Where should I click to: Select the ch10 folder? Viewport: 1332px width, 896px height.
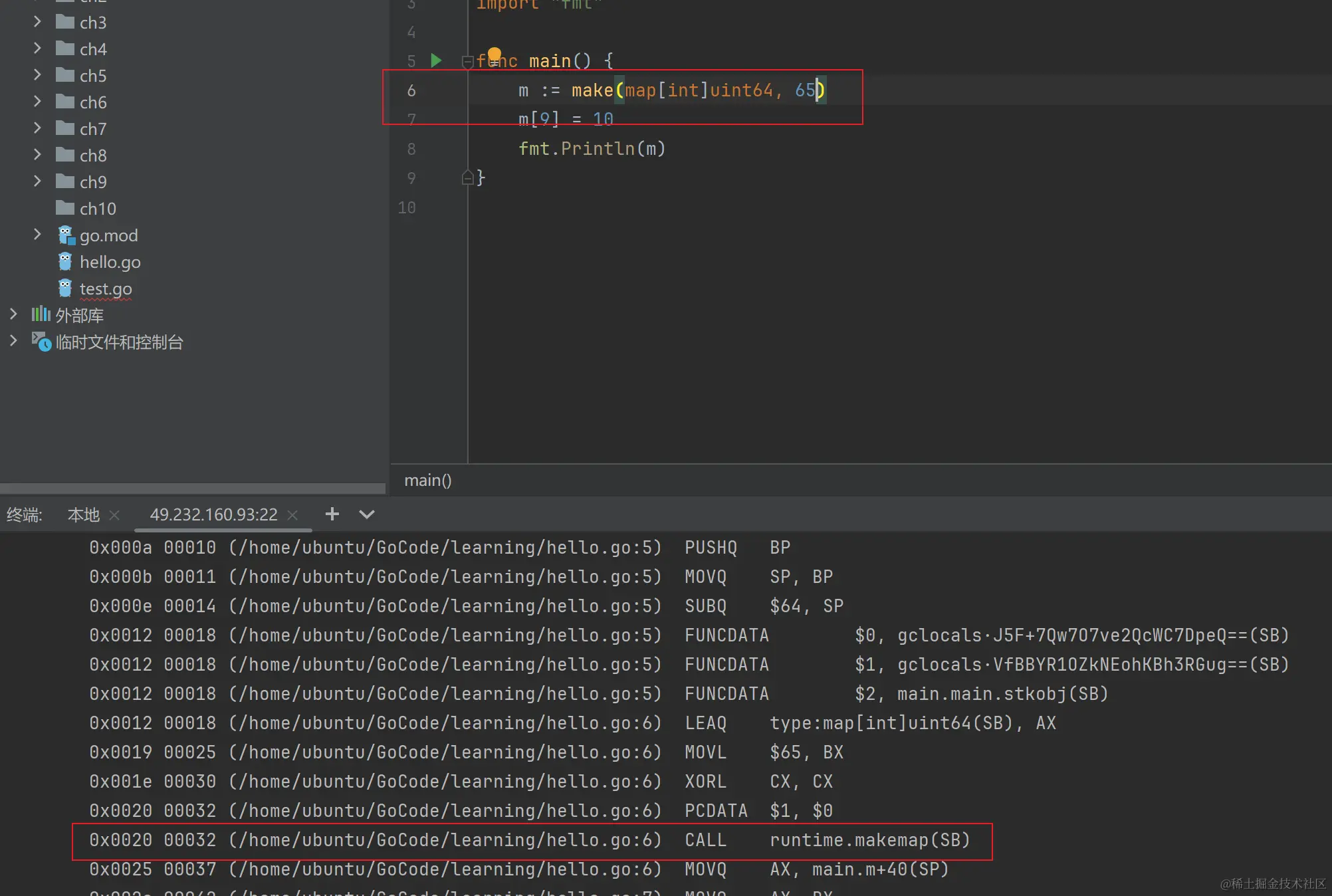click(x=97, y=209)
